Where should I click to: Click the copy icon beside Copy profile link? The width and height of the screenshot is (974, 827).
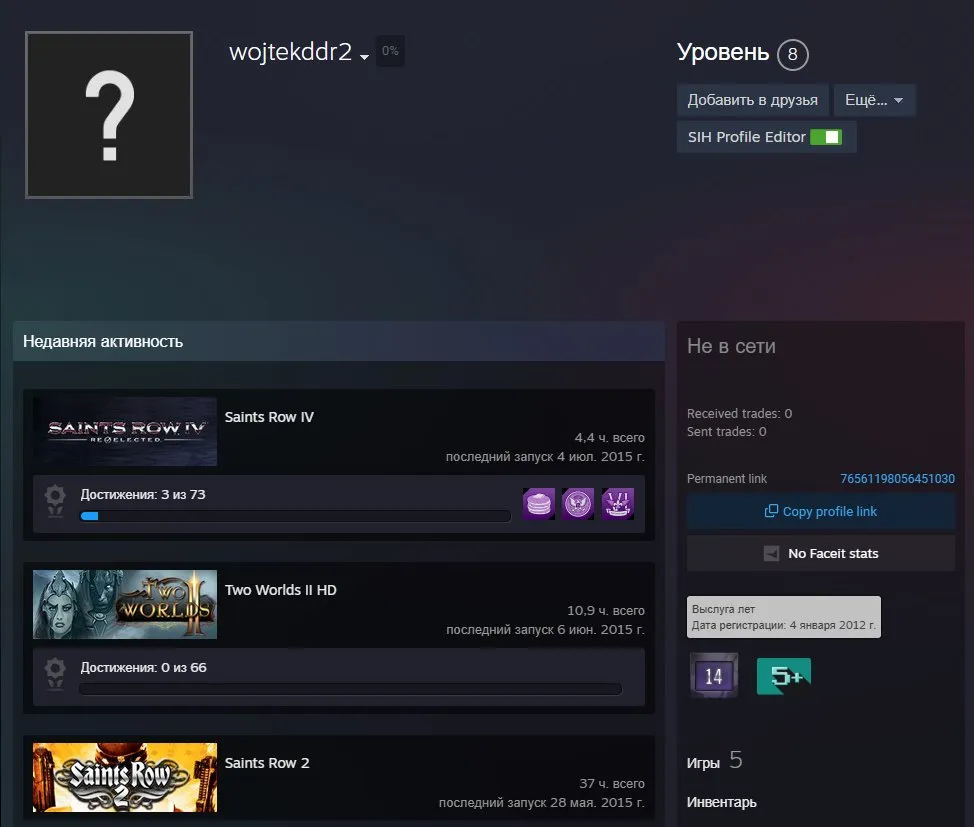coord(771,511)
